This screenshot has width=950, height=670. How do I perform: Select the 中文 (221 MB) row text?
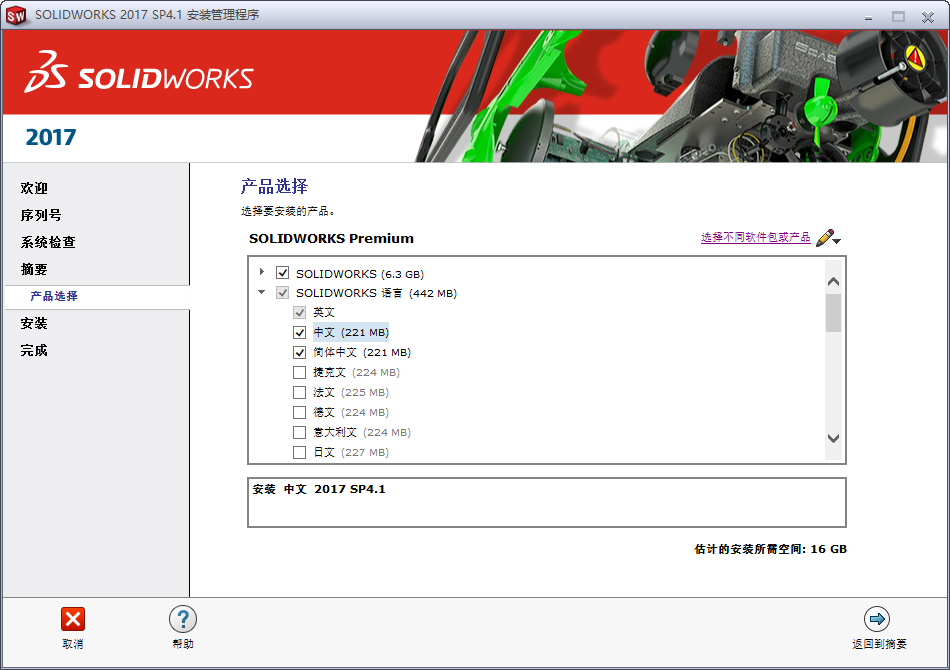(351, 333)
